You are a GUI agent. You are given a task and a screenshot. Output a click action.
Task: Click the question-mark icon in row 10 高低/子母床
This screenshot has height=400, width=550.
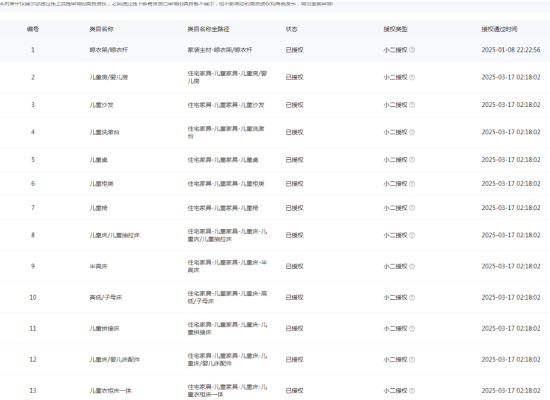412,298
